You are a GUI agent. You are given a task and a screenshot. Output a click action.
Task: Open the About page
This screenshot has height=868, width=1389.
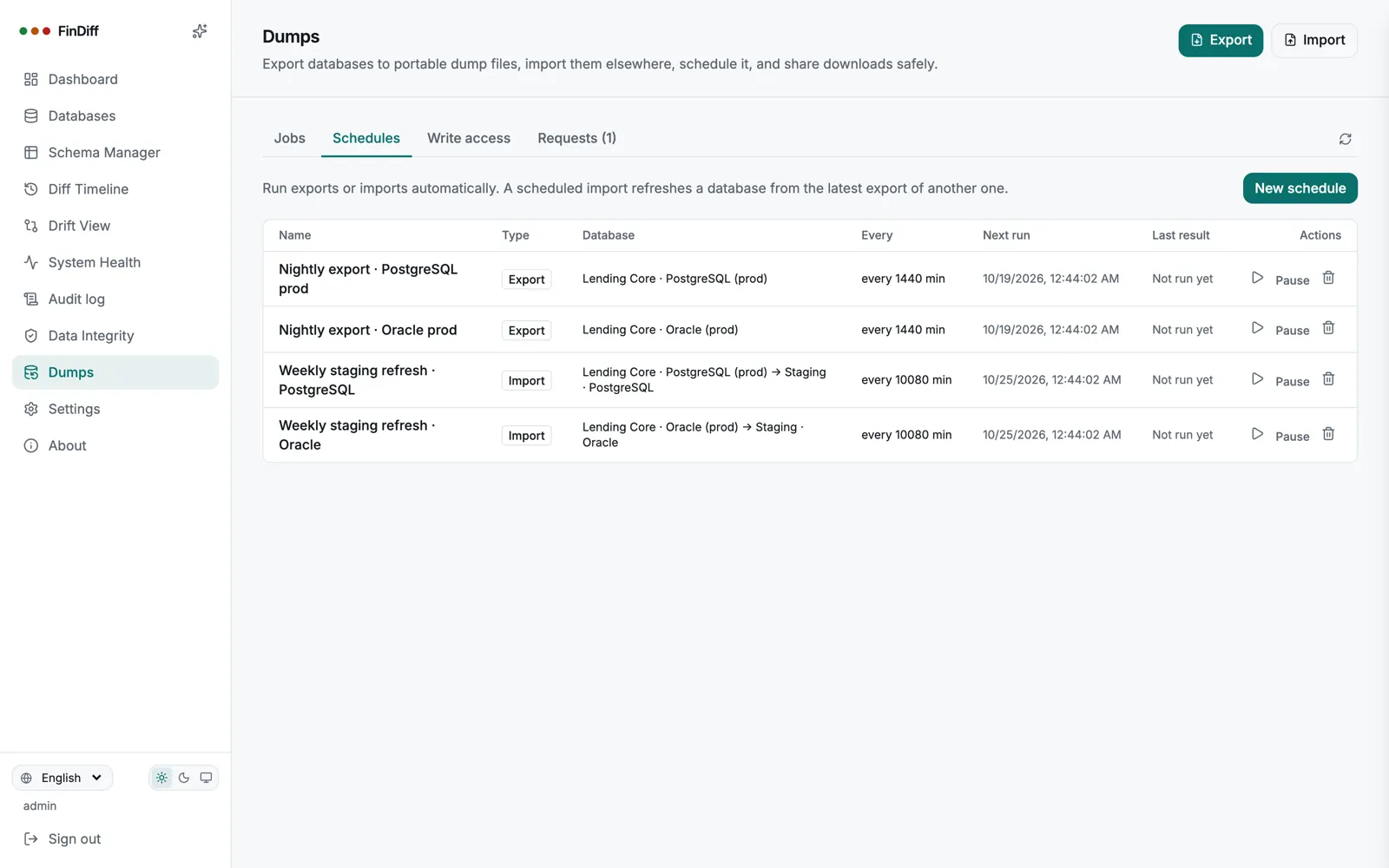tap(115, 446)
